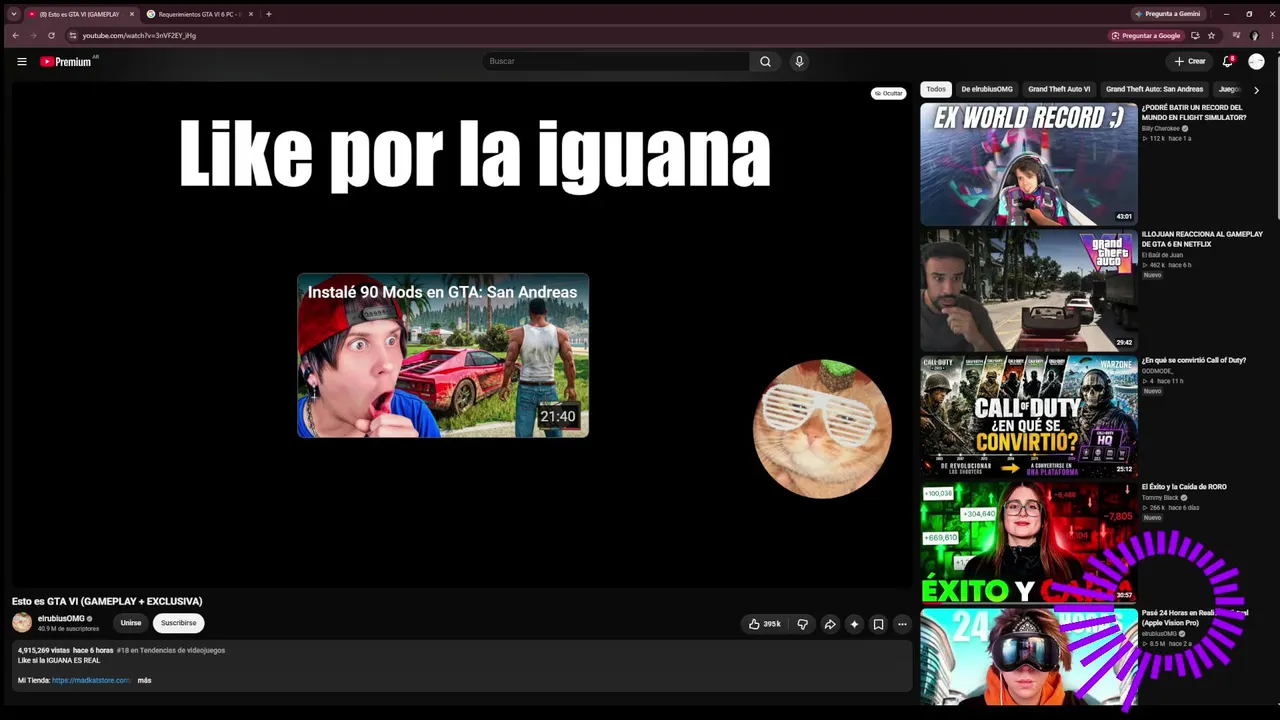Start voice search with the microphone
The image size is (1280, 720).
(x=799, y=61)
